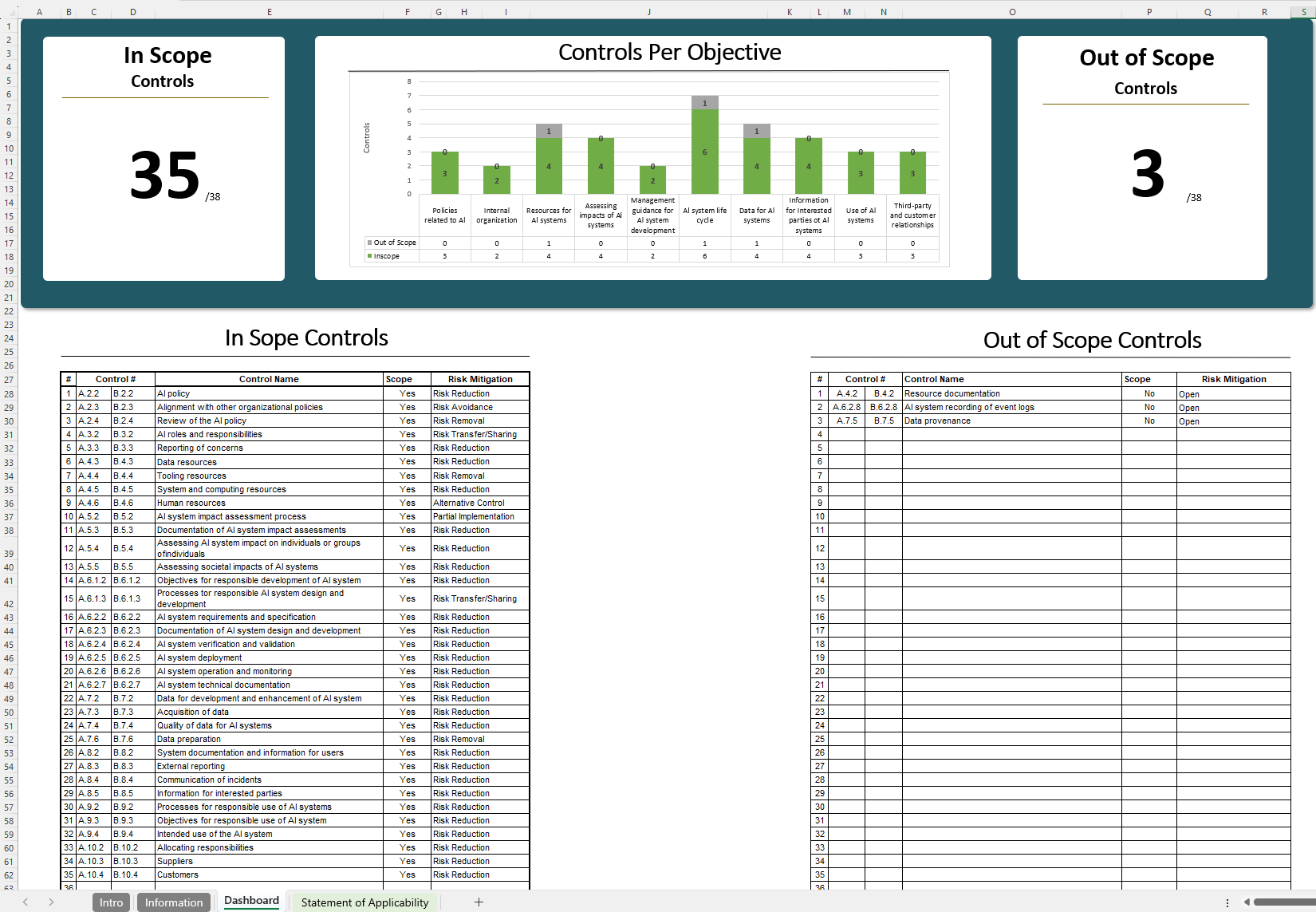This screenshot has height=912, width=1316.
Task: Click the three-dot tab bar splitter
Action: point(1227,902)
